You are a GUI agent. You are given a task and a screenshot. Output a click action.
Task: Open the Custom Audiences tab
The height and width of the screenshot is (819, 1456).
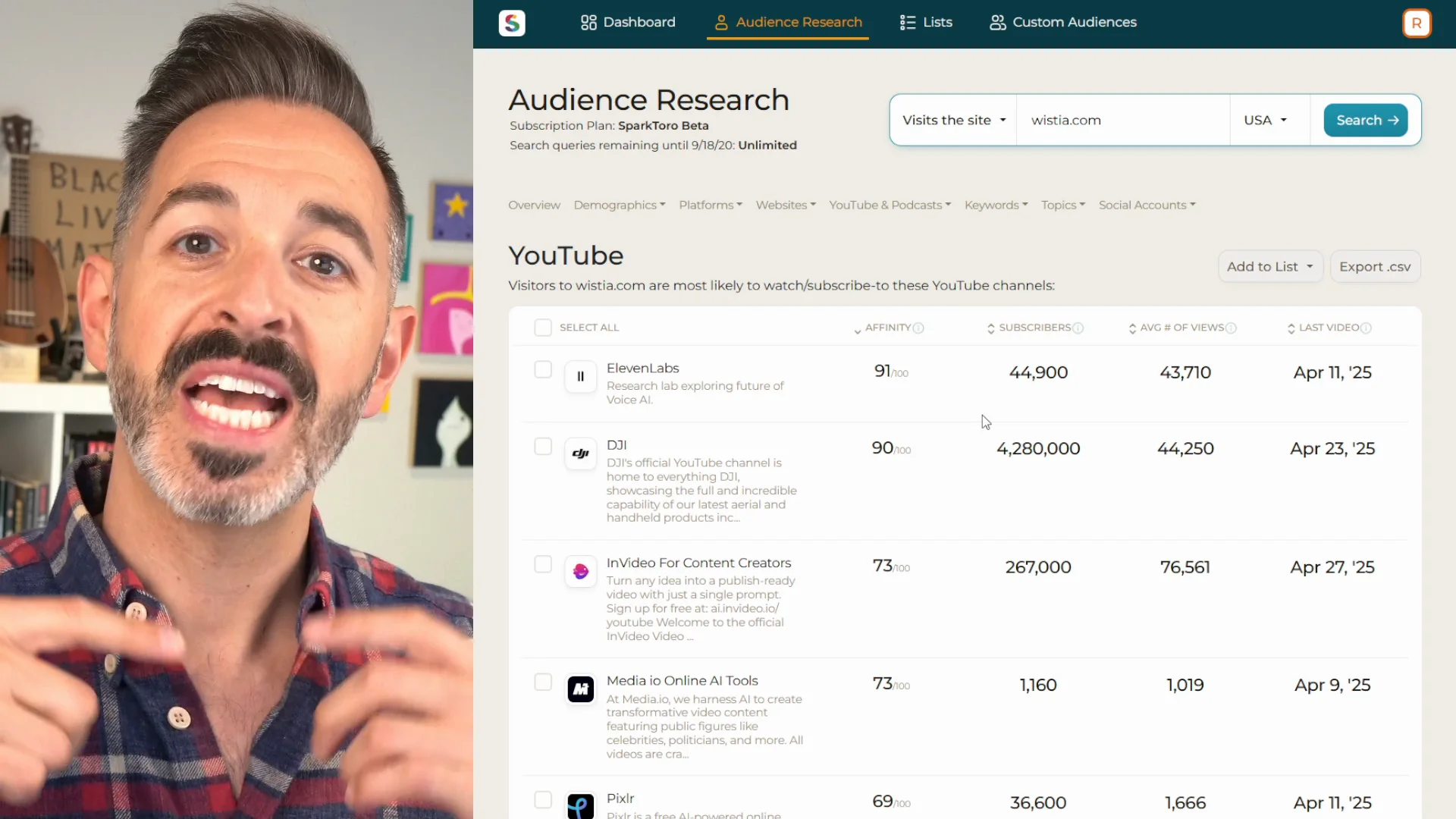point(1063,23)
